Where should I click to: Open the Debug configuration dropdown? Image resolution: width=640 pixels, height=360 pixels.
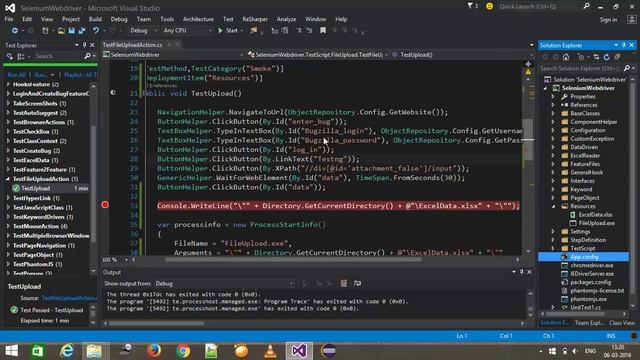[x=143, y=31]
